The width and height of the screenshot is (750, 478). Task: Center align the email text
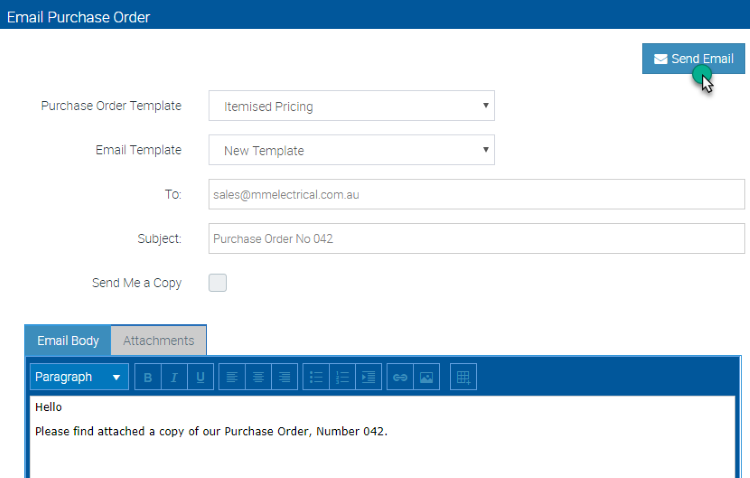tap(258, 377)
